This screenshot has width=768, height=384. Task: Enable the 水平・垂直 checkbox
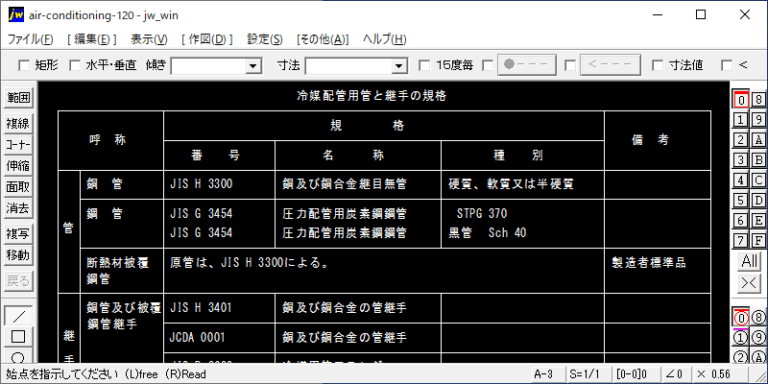pos(74,65)
